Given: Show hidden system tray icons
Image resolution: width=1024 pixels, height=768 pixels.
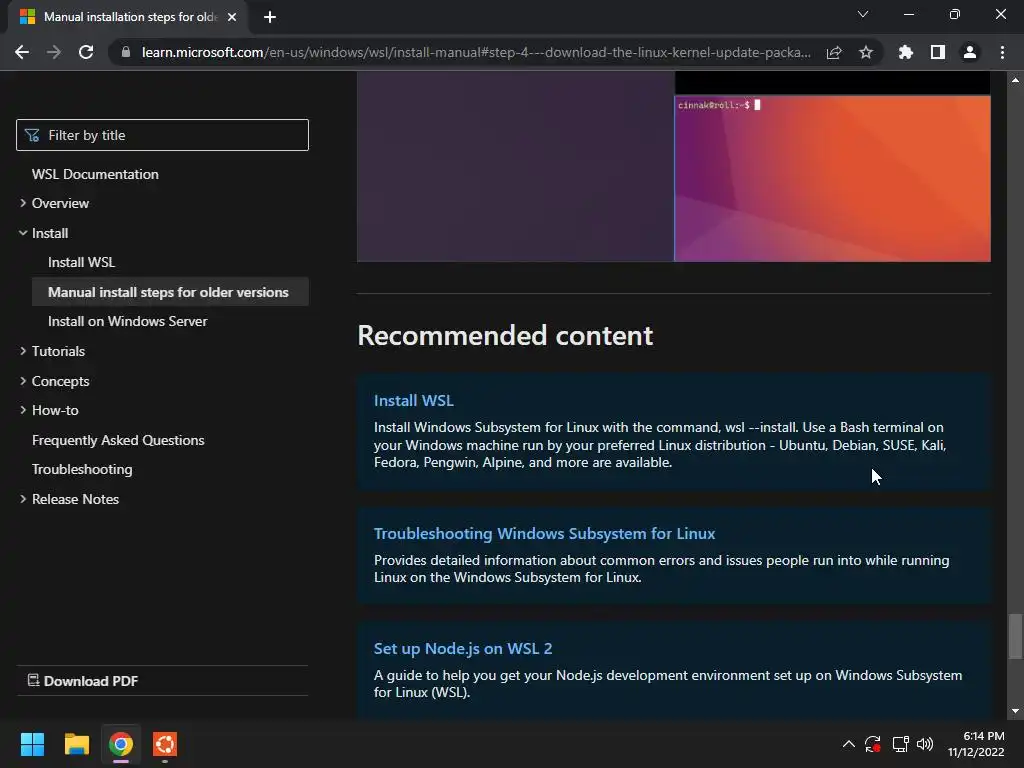Looking at the screenshot, I should coord(848,744).
